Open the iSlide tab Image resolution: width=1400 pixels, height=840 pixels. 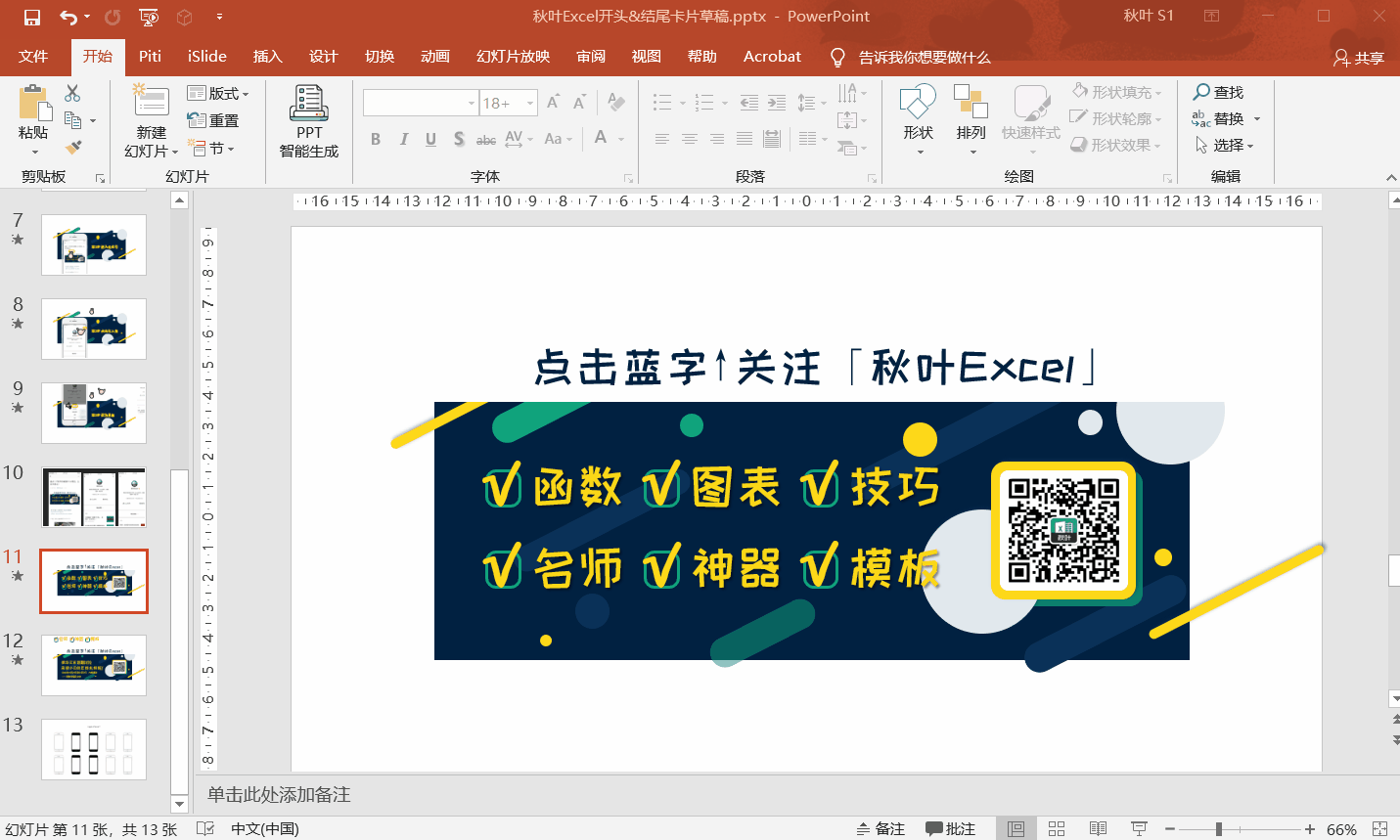pyautogui.click(x=206, y=56)
